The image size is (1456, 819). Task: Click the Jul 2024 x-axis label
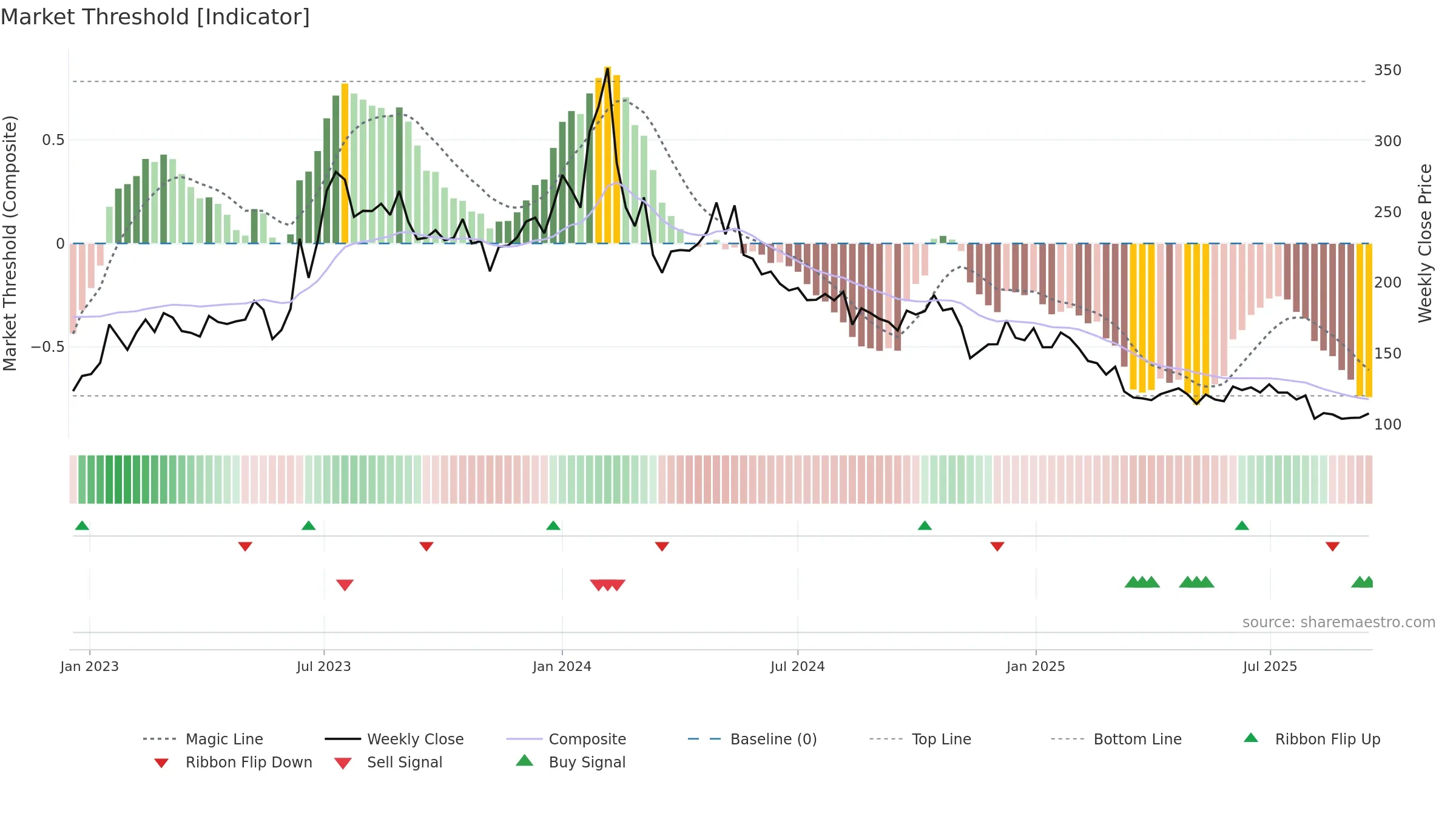798,666
